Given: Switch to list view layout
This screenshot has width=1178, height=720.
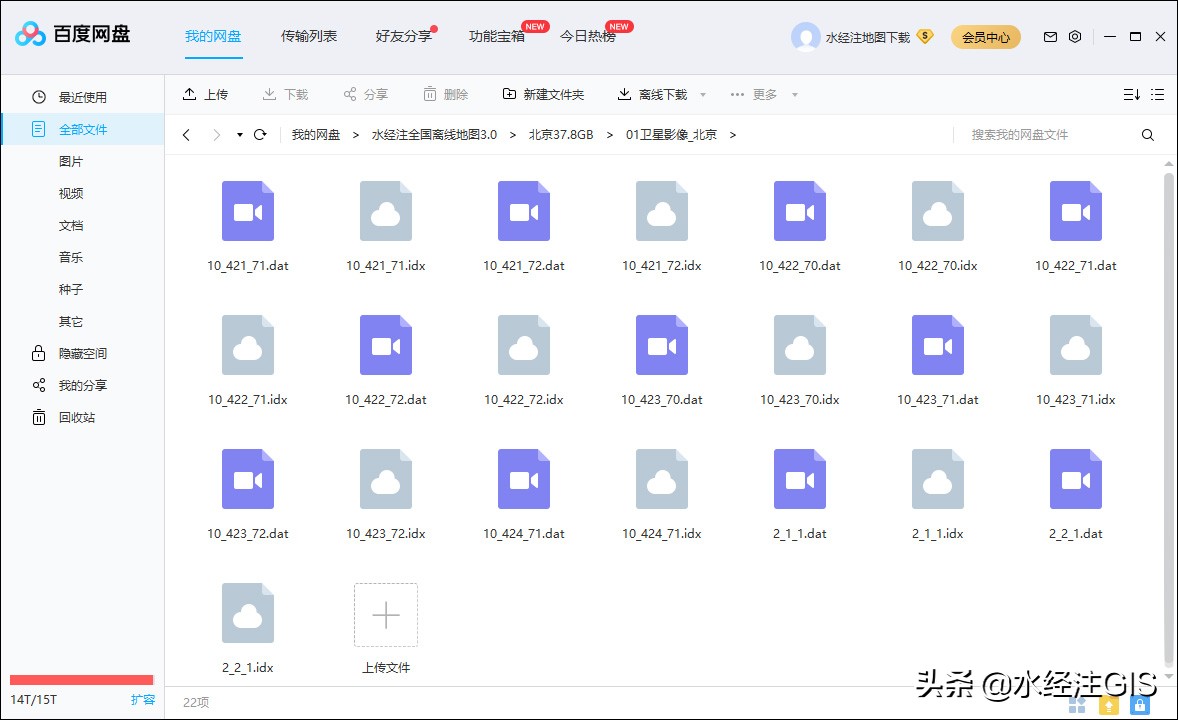Looking at the screenshot, I should coord(1158,94).
